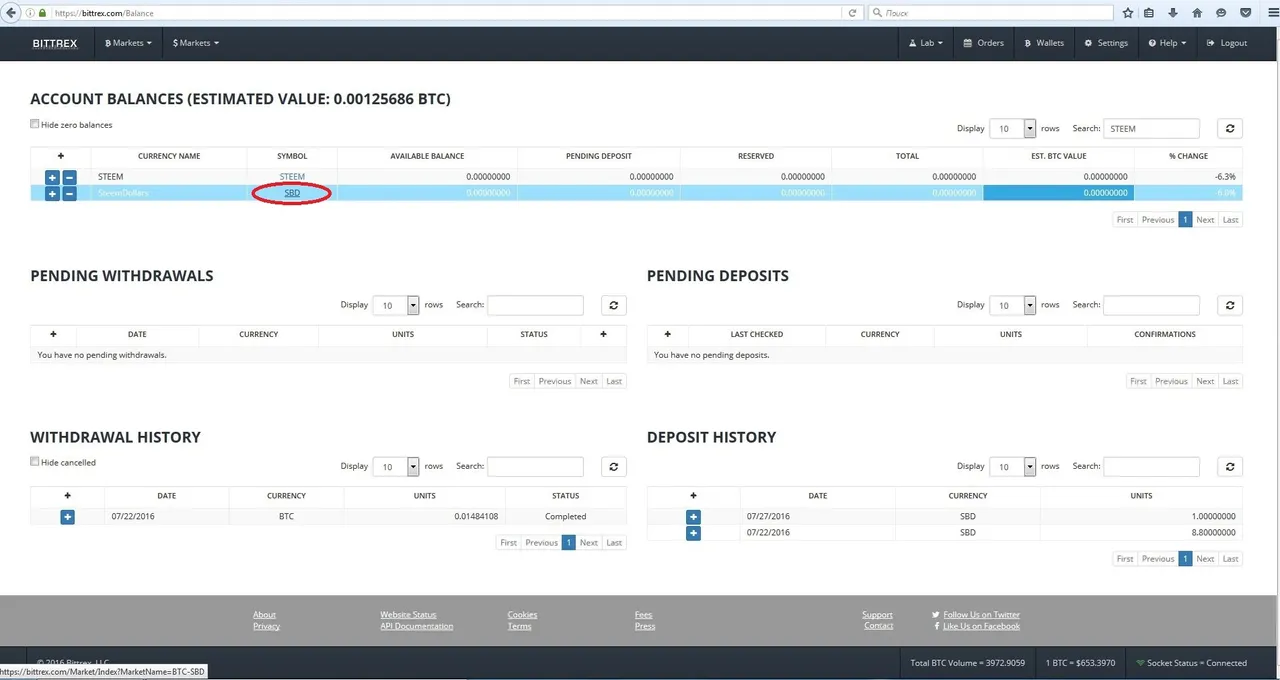Expand the 07/27/2016 SBD deposit row
This screenshot has height=680, width=1280.
[x=693, y=517]
